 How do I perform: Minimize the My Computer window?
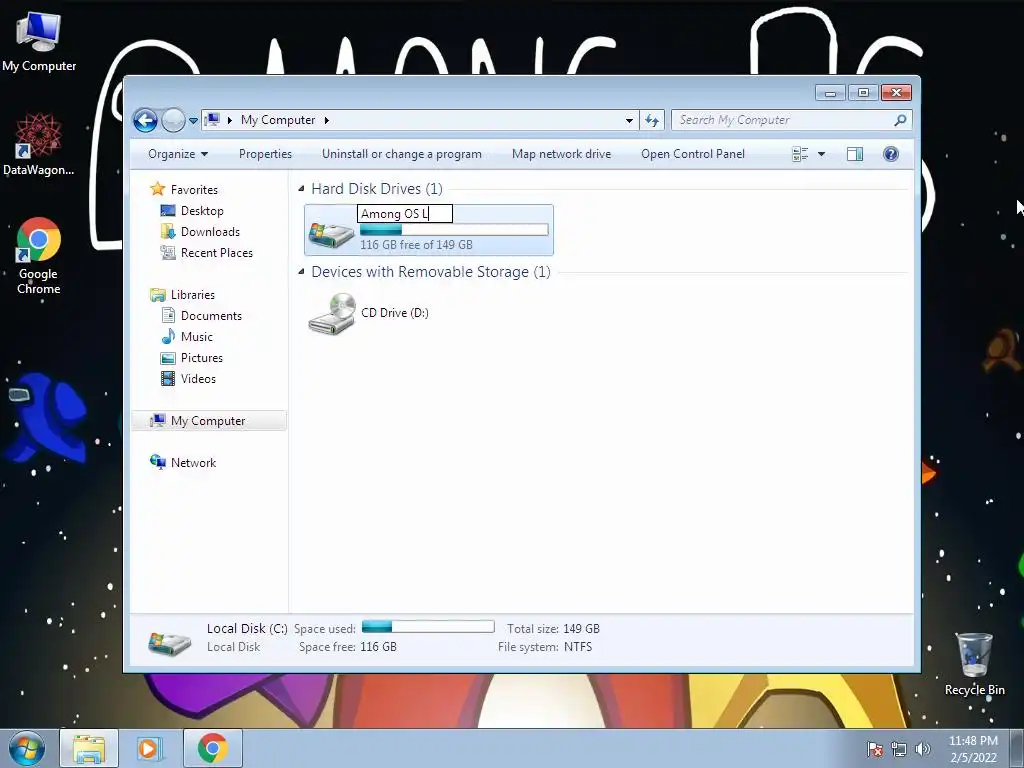(x=830, y=93)
